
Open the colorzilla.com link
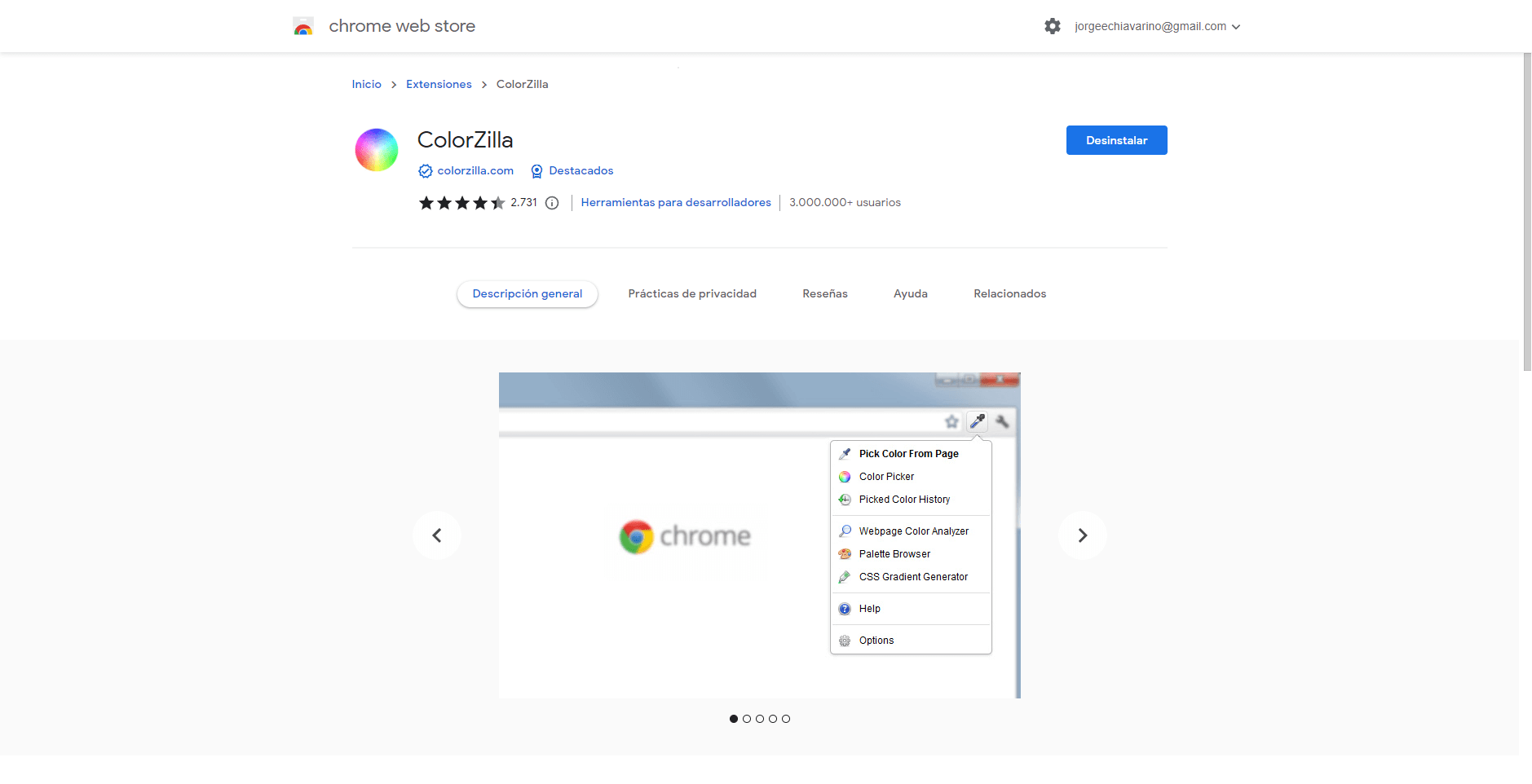pos(475,171)
